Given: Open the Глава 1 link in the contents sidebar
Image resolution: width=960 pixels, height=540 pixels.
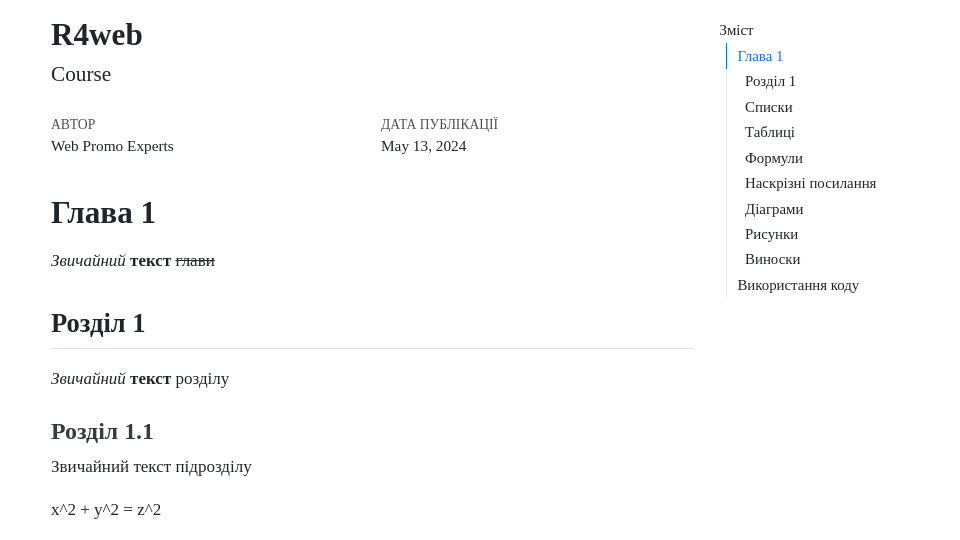Looking at the screenshot, I should (760, 56).
